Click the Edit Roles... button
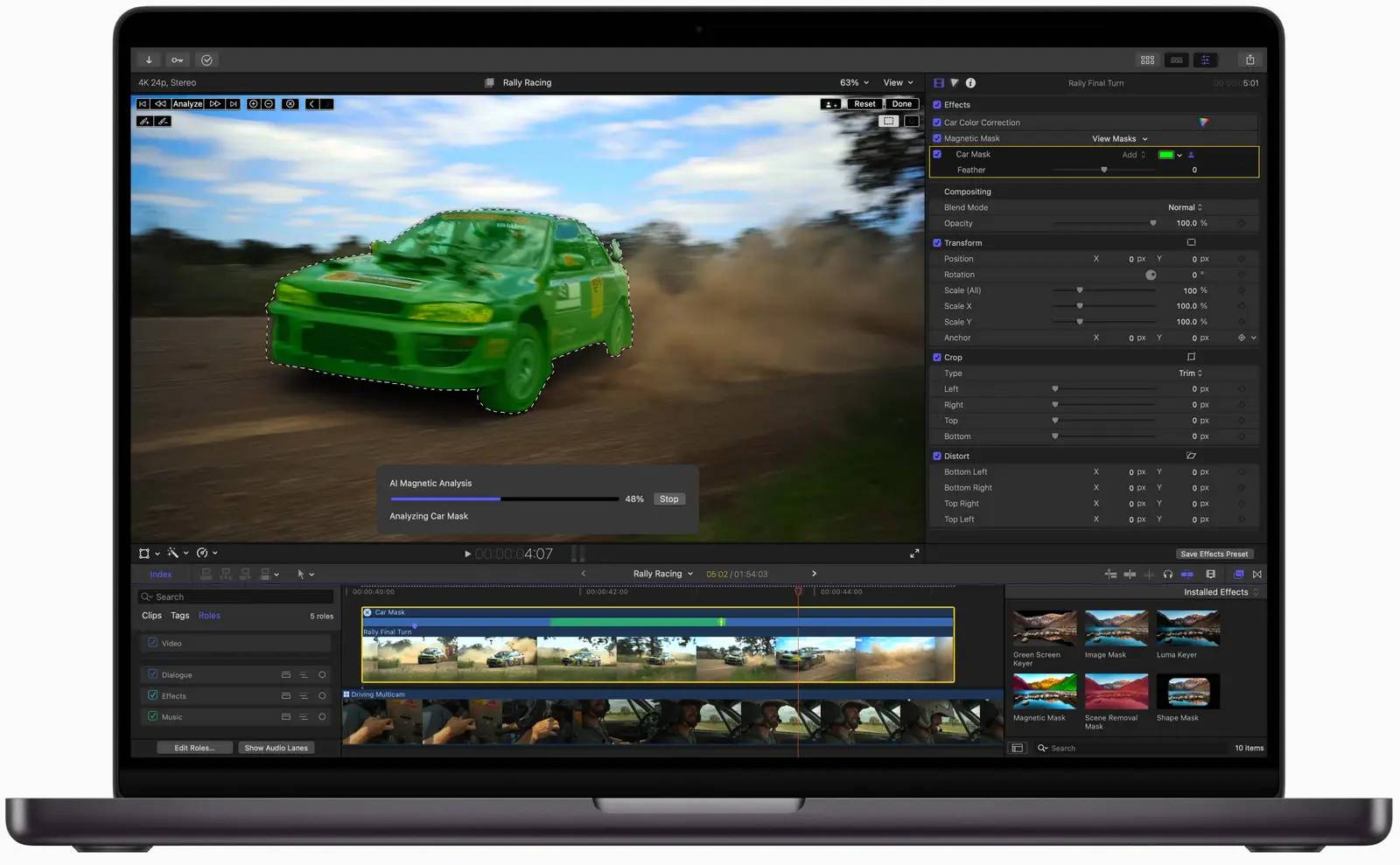Viewport: 1400px width, 865px height. 194,748
